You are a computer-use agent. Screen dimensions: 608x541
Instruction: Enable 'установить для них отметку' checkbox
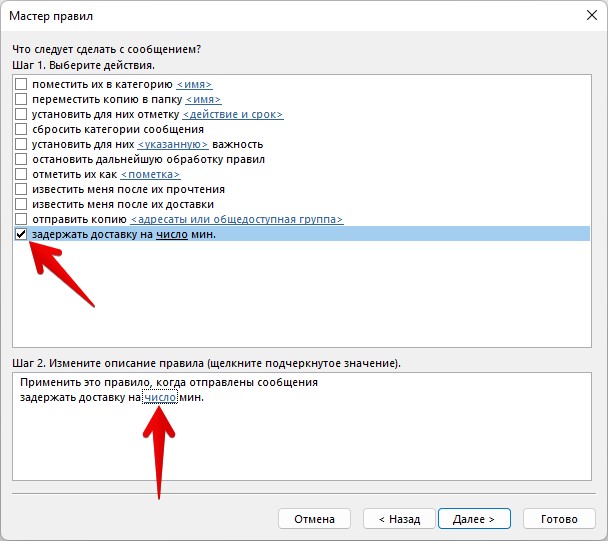coord(21,114)
